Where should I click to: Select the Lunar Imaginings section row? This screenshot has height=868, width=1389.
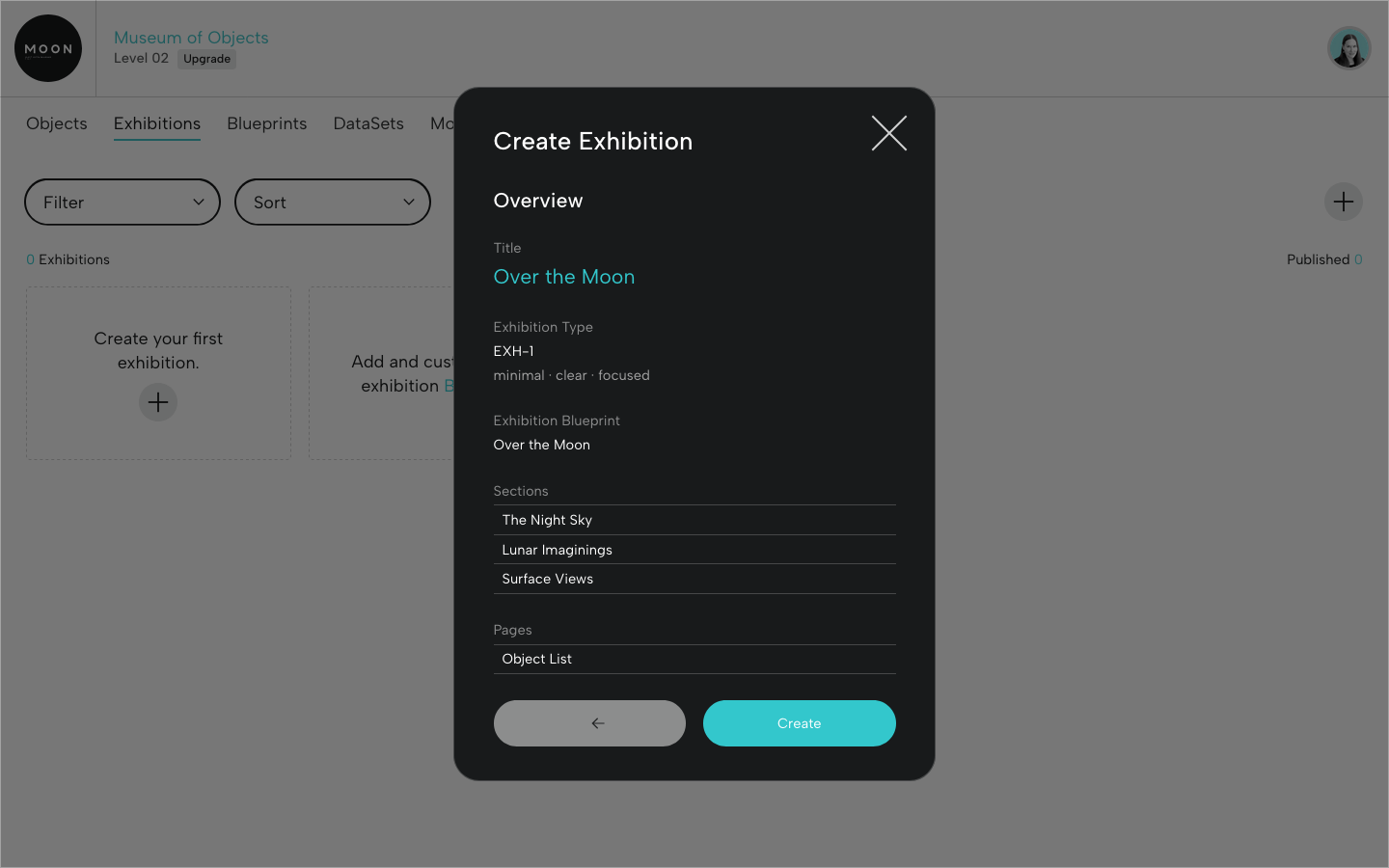click(694, 550)
